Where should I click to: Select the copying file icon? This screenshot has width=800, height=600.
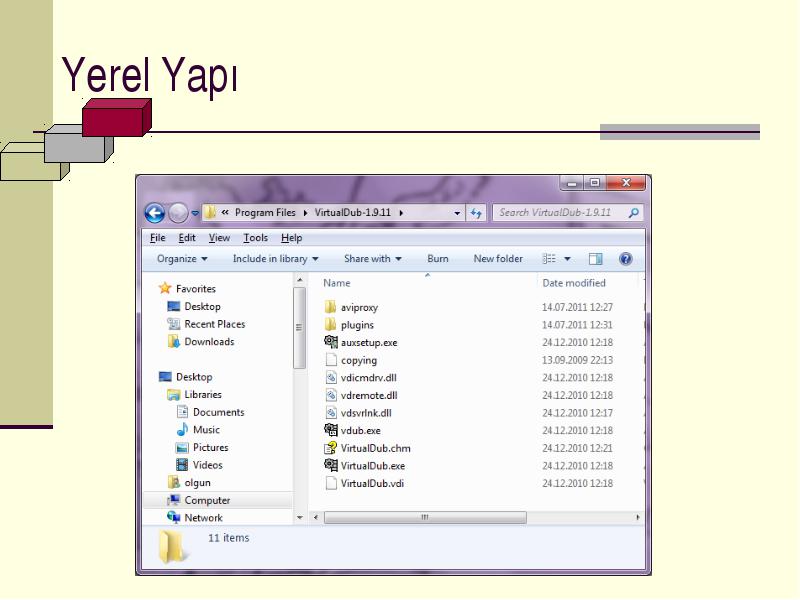[331, 360]
